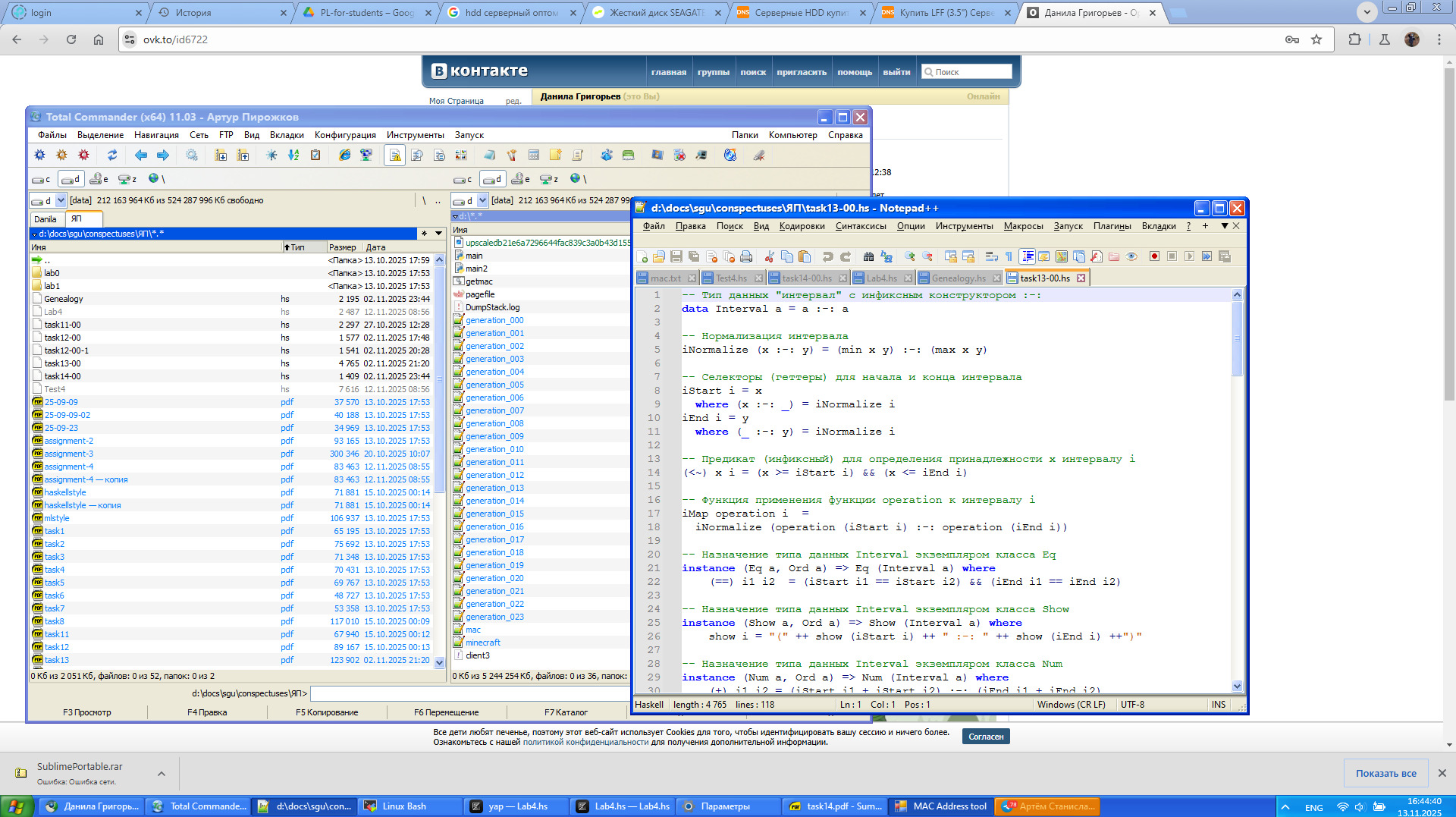Click the Save icon in Notepad++ toolbar
1456x817 pixels.
tap(676, 257)
